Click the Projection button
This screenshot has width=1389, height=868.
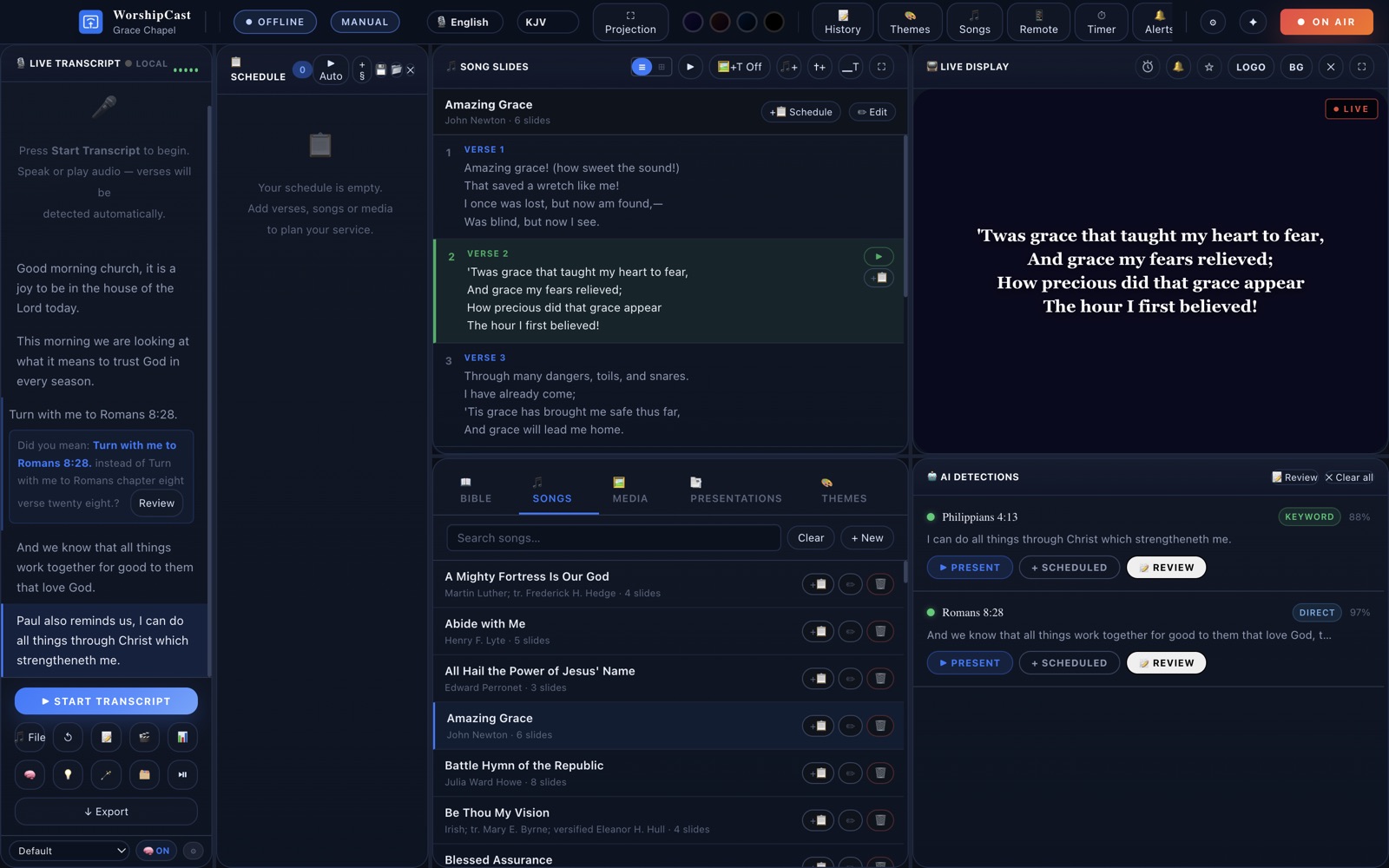tap(630, 22)
